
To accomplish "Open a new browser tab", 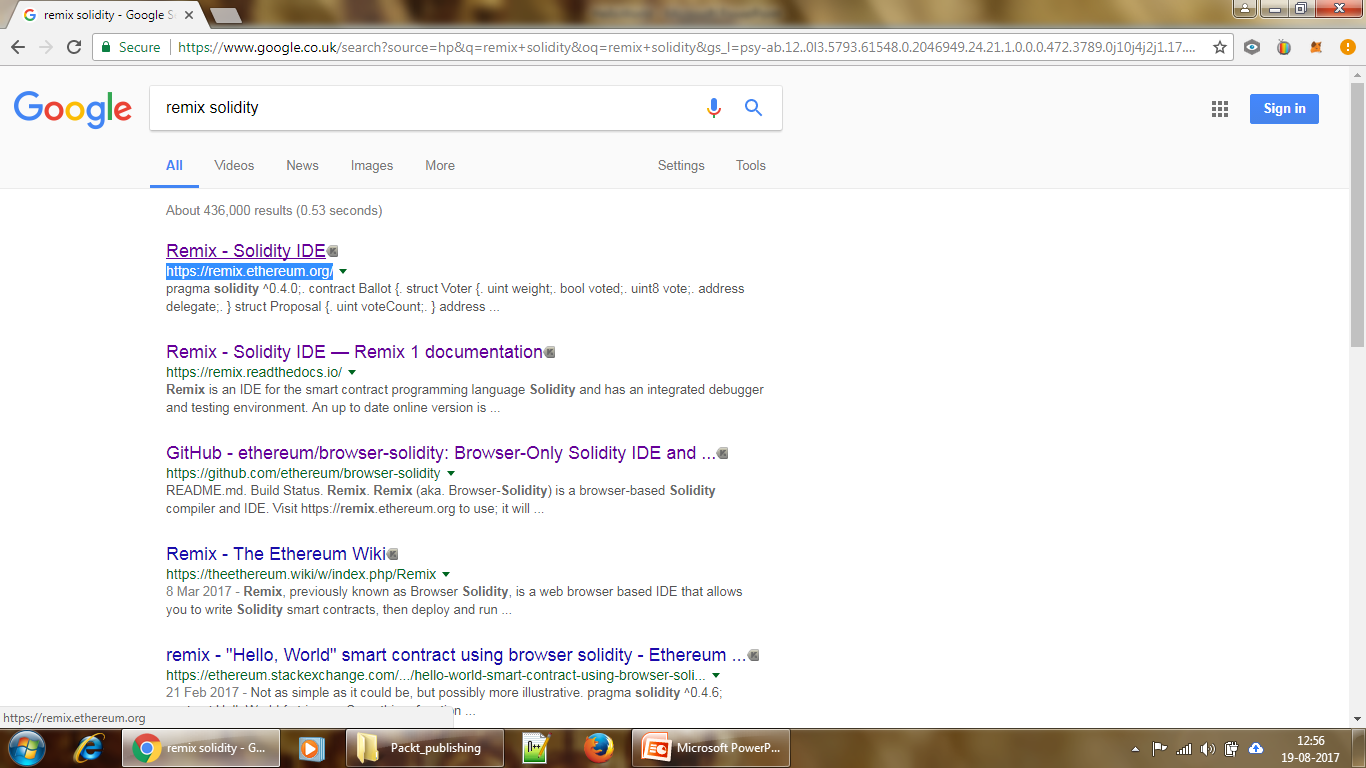I will pyautogui.click(x=225, y=15).
